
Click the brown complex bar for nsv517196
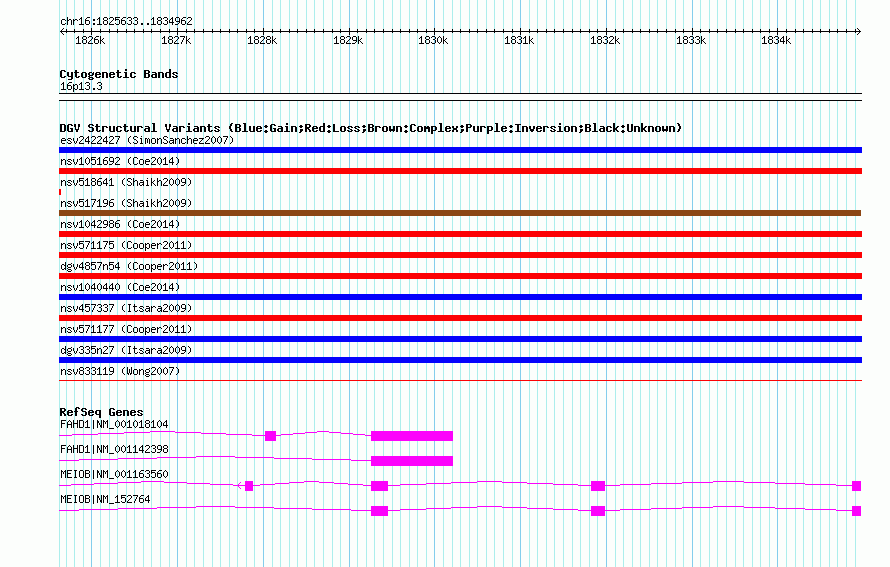point(460,213)
